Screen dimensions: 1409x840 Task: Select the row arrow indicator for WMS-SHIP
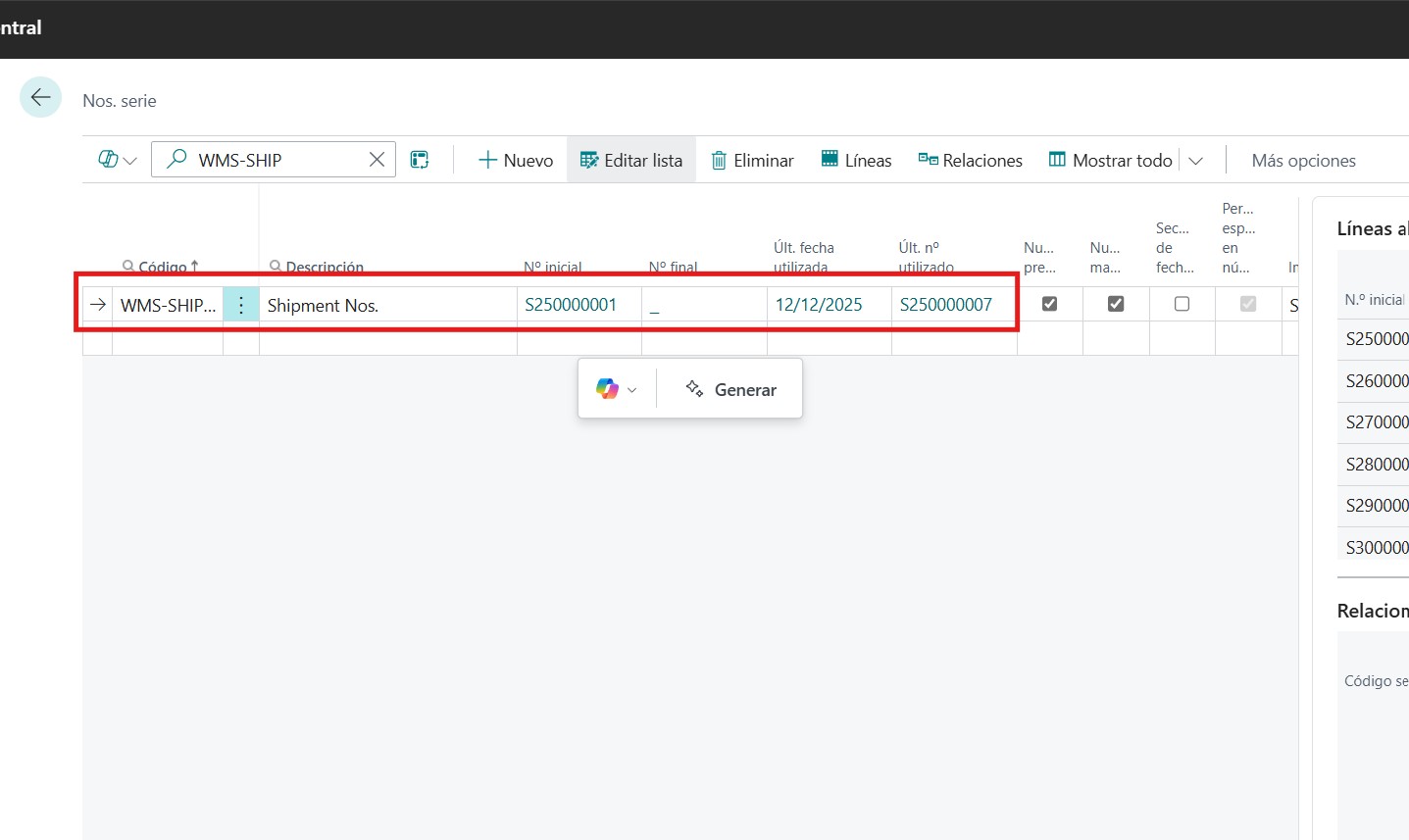coord(97,305)
